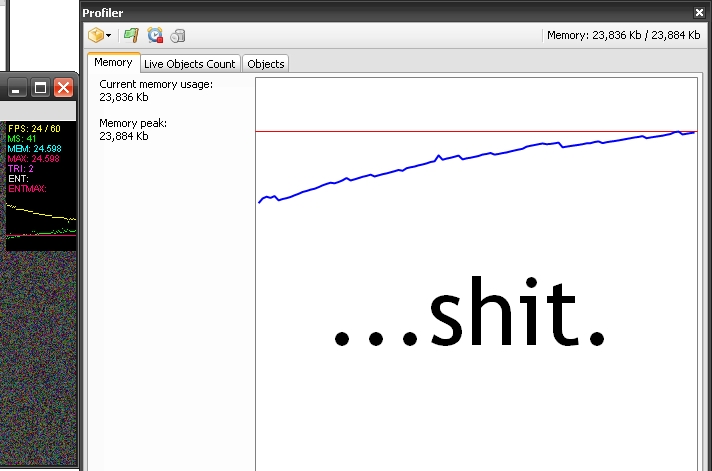The width and height of the screenshot is (712, 471).
Task: Click the Profiler panel title
Action: pyautogui.click(x=103, y=13)
